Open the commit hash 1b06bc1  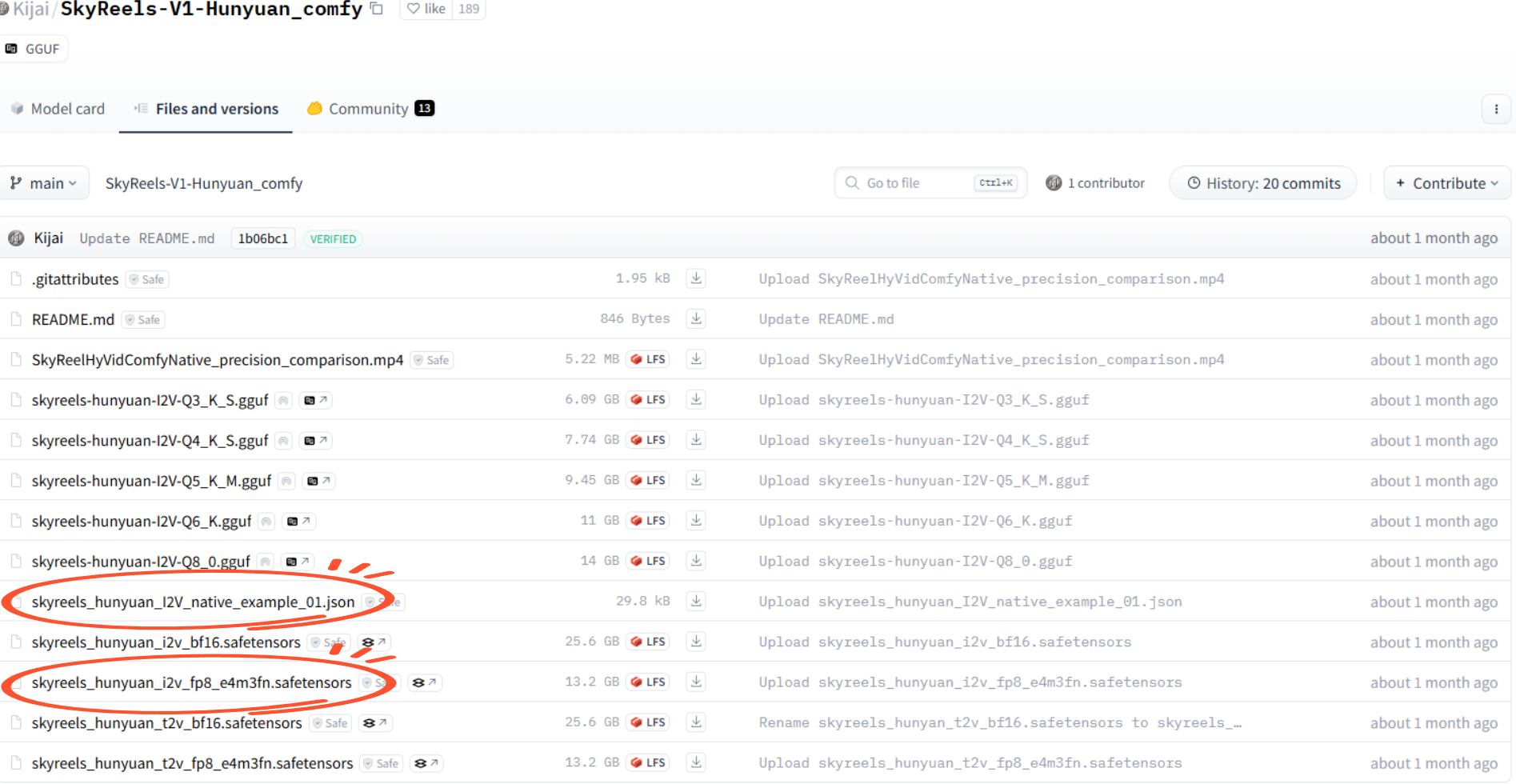263,238
